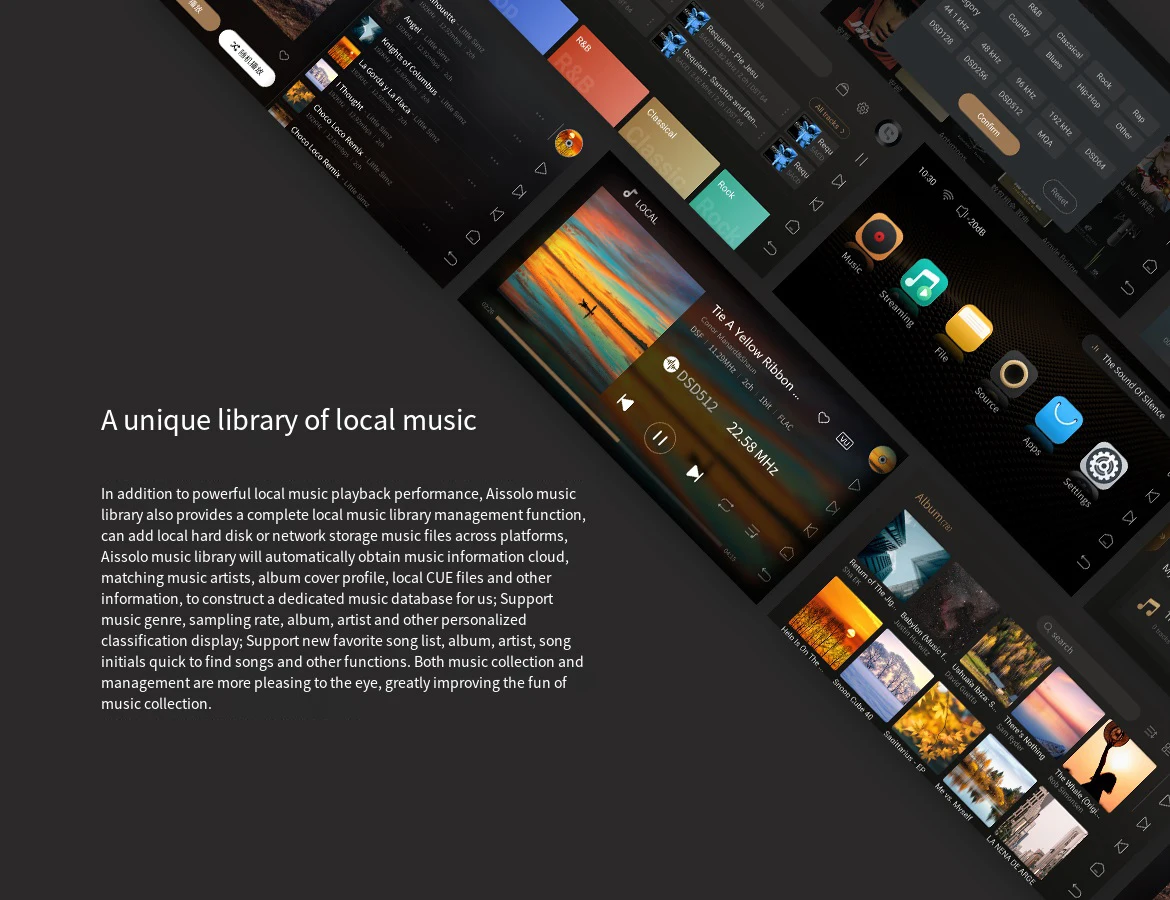Click the Album header on album grid screen
This screenshot has width=1170, height=900.
pos(933,512)
